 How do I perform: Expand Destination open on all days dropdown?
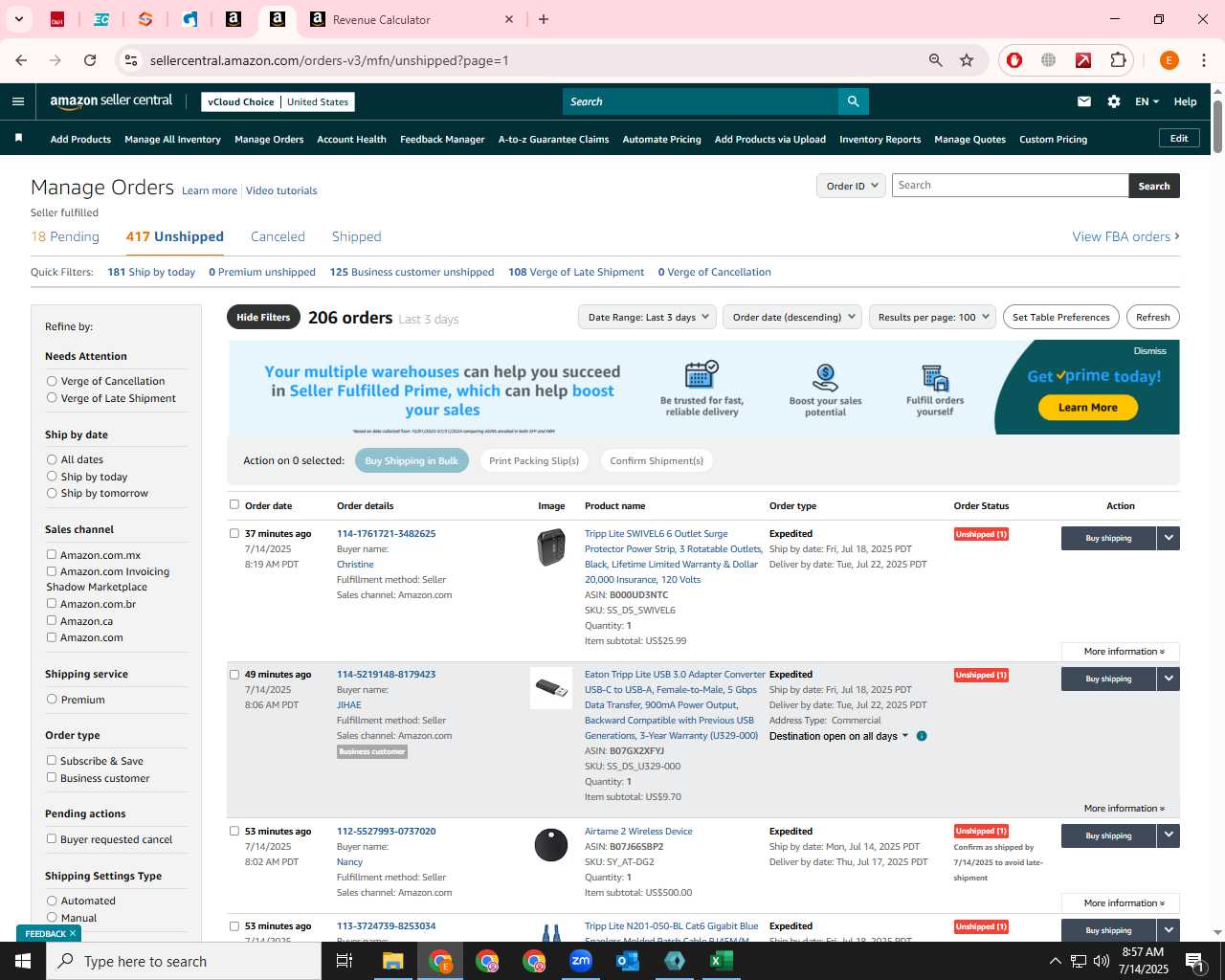pos(839,736)
